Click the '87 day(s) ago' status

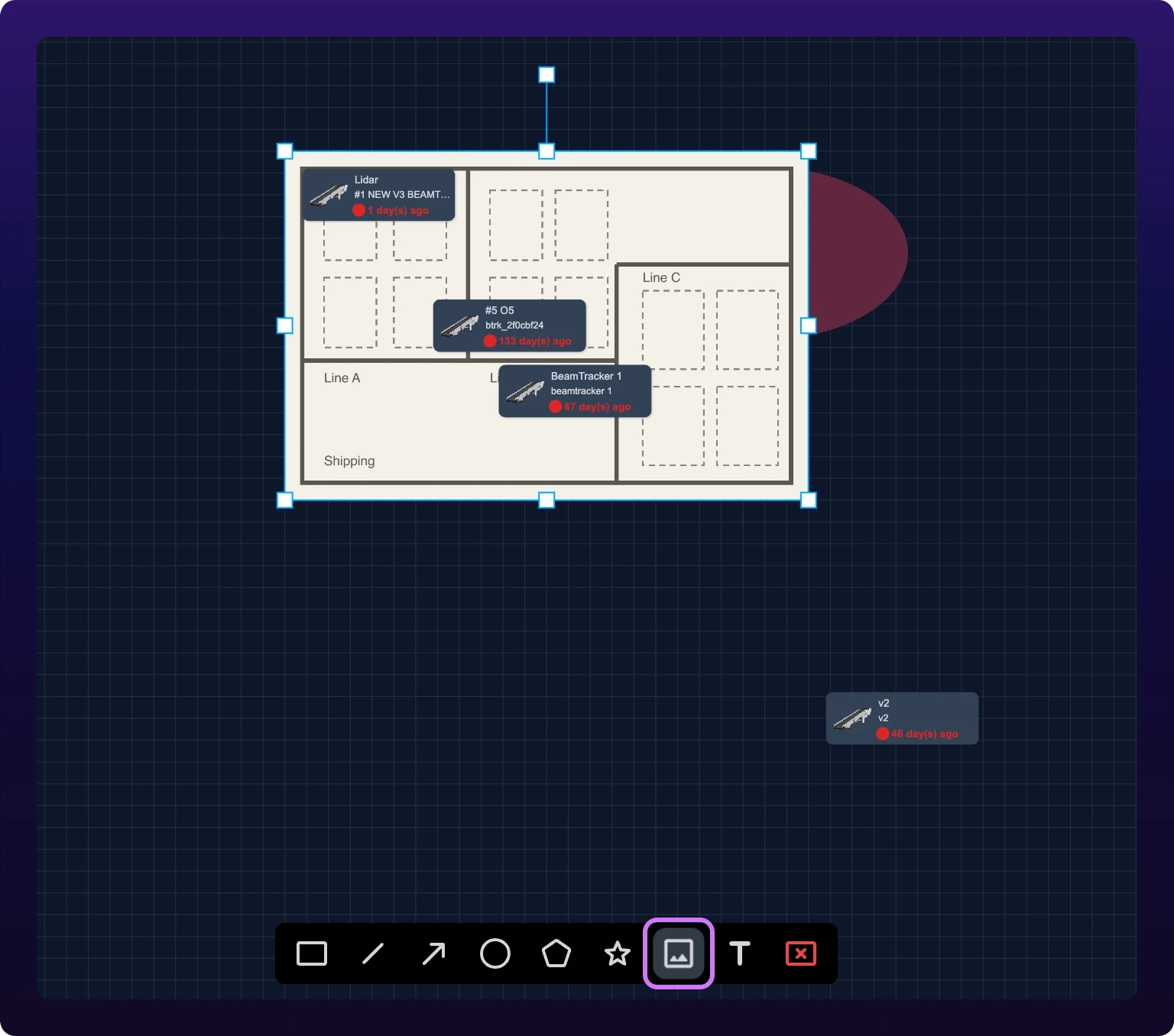tap(598, 406)
